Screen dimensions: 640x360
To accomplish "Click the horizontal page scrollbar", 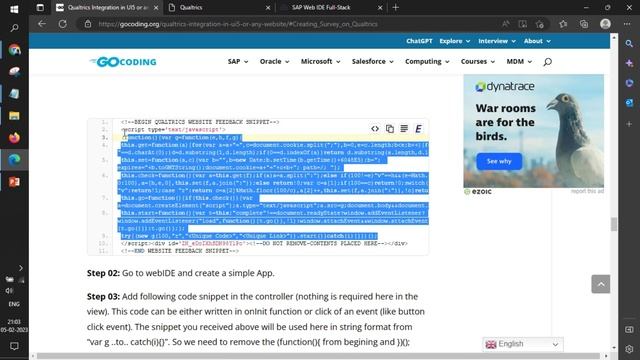I will pos(318,356).
